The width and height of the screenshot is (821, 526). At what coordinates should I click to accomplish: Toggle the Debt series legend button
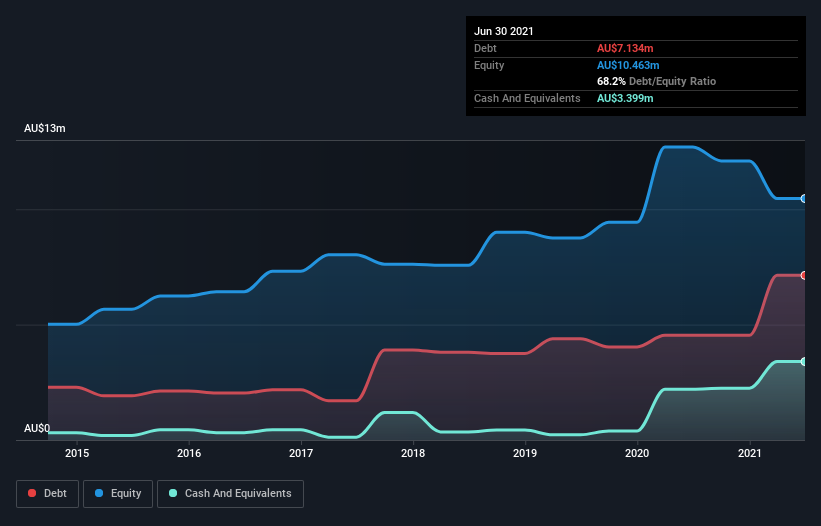(x=47, y=494)
